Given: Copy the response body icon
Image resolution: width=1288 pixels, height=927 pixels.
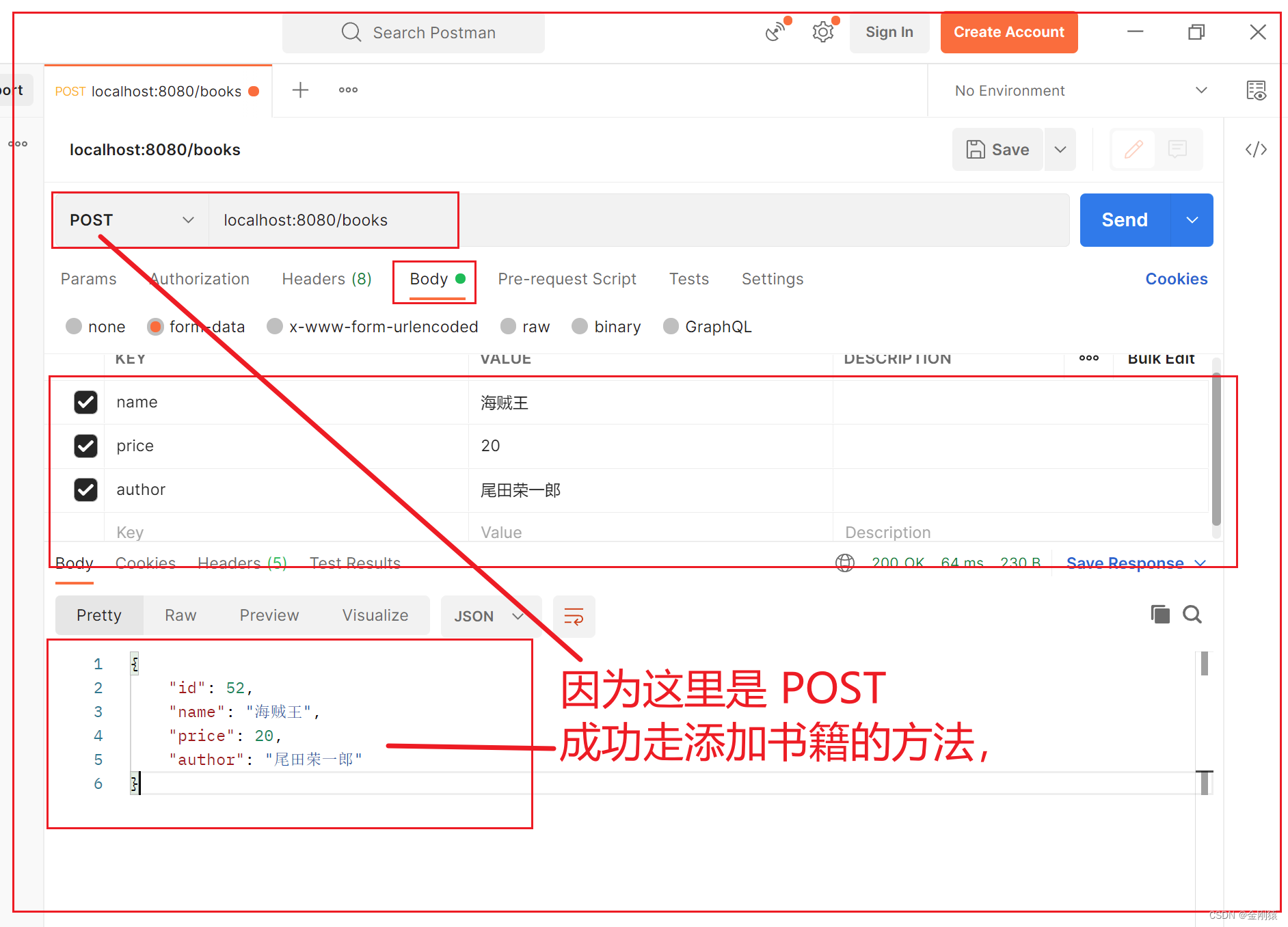Looking at the screenshot, I should tap(1160, 614).
